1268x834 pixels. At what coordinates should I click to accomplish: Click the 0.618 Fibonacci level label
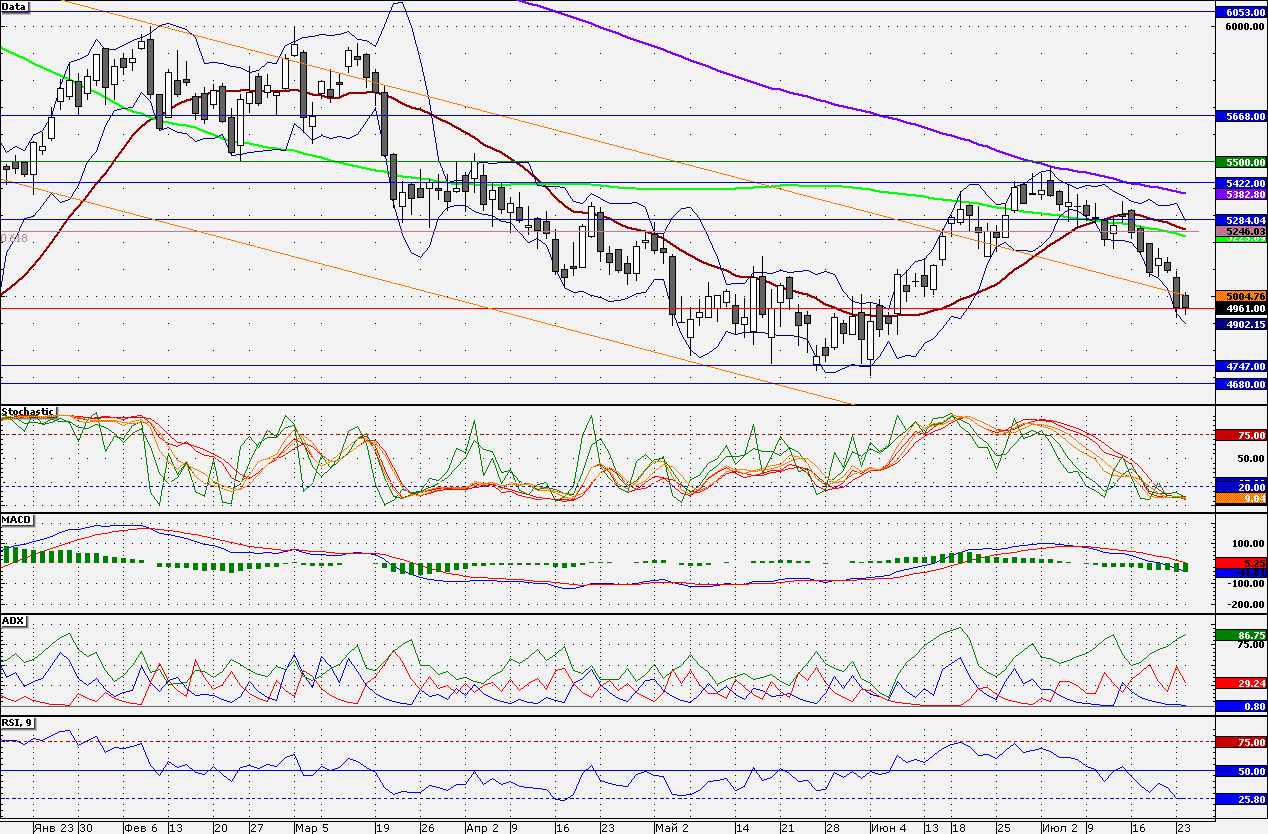(x=13, y=237)
